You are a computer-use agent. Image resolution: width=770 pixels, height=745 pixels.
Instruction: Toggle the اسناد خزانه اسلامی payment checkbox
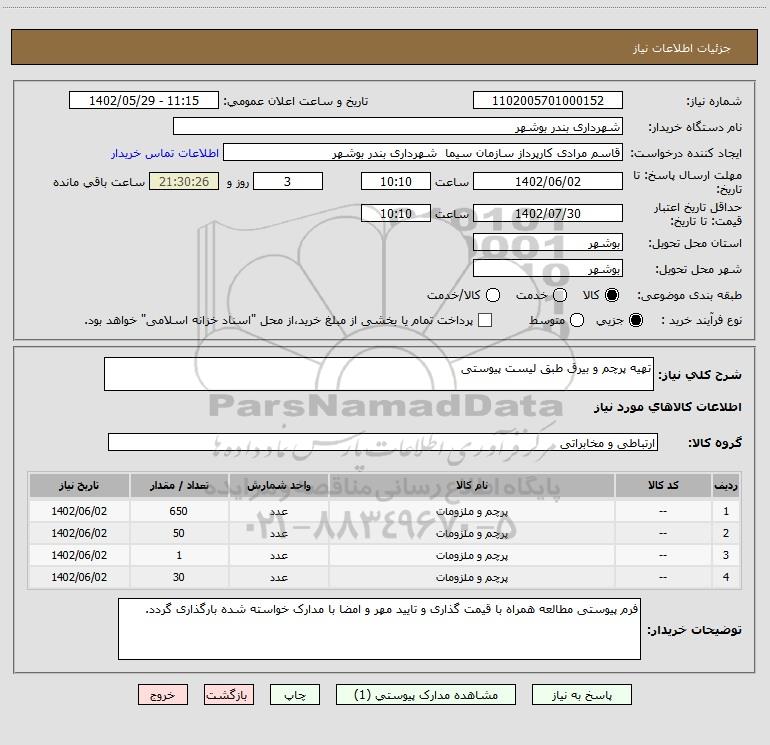click(x=485, y=320)
